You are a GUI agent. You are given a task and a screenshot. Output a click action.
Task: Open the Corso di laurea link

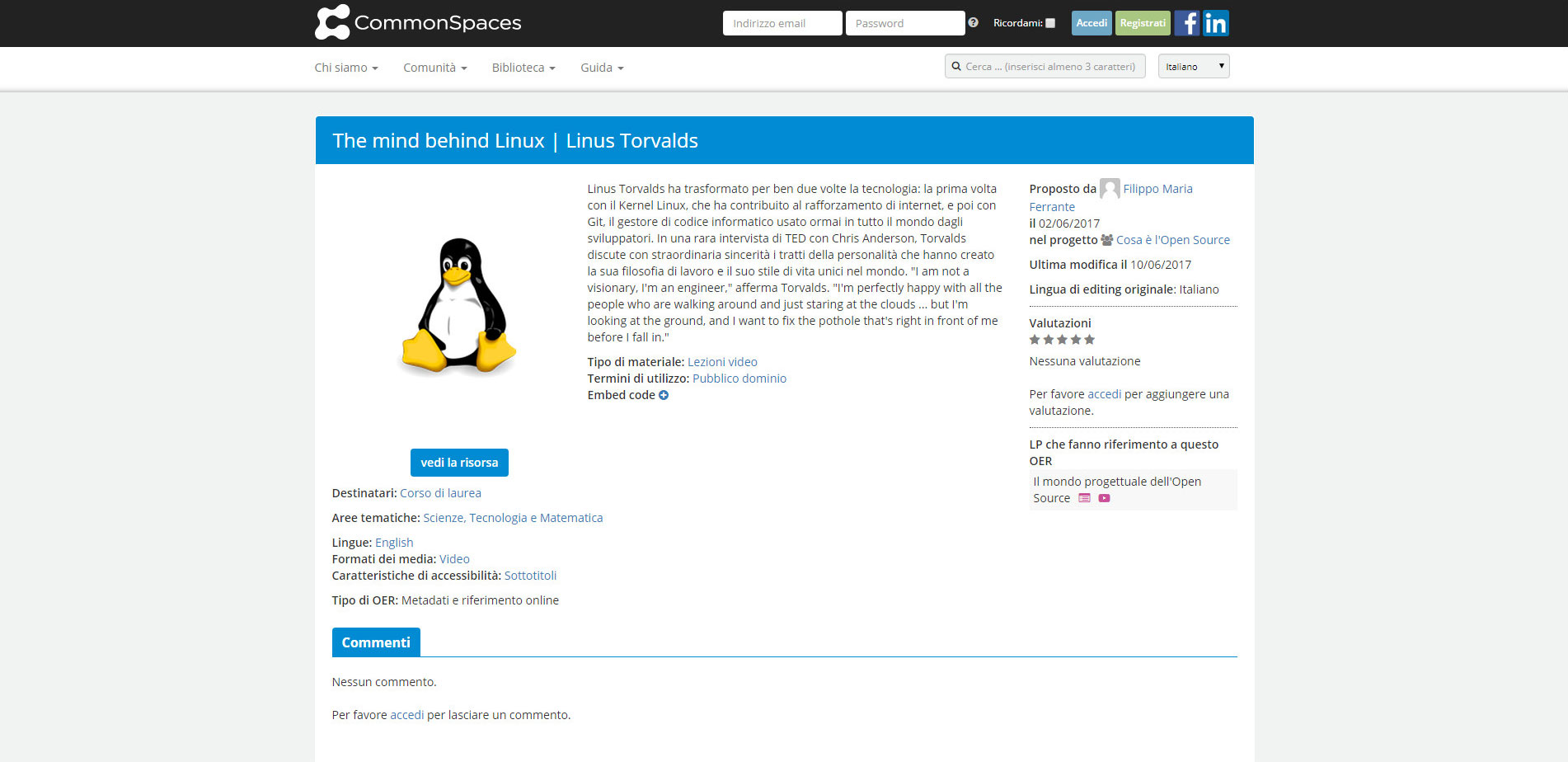440,493
